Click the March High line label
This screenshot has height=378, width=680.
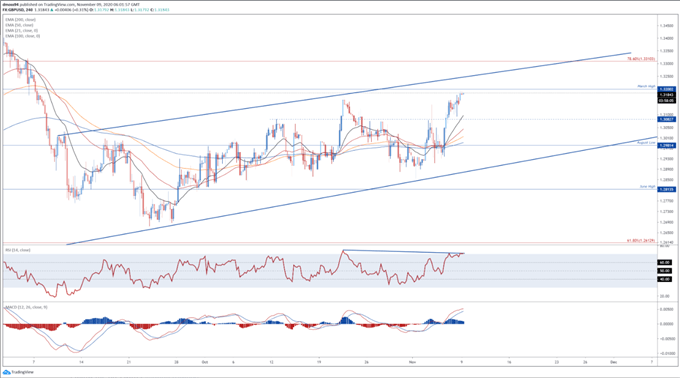[646, 86]
